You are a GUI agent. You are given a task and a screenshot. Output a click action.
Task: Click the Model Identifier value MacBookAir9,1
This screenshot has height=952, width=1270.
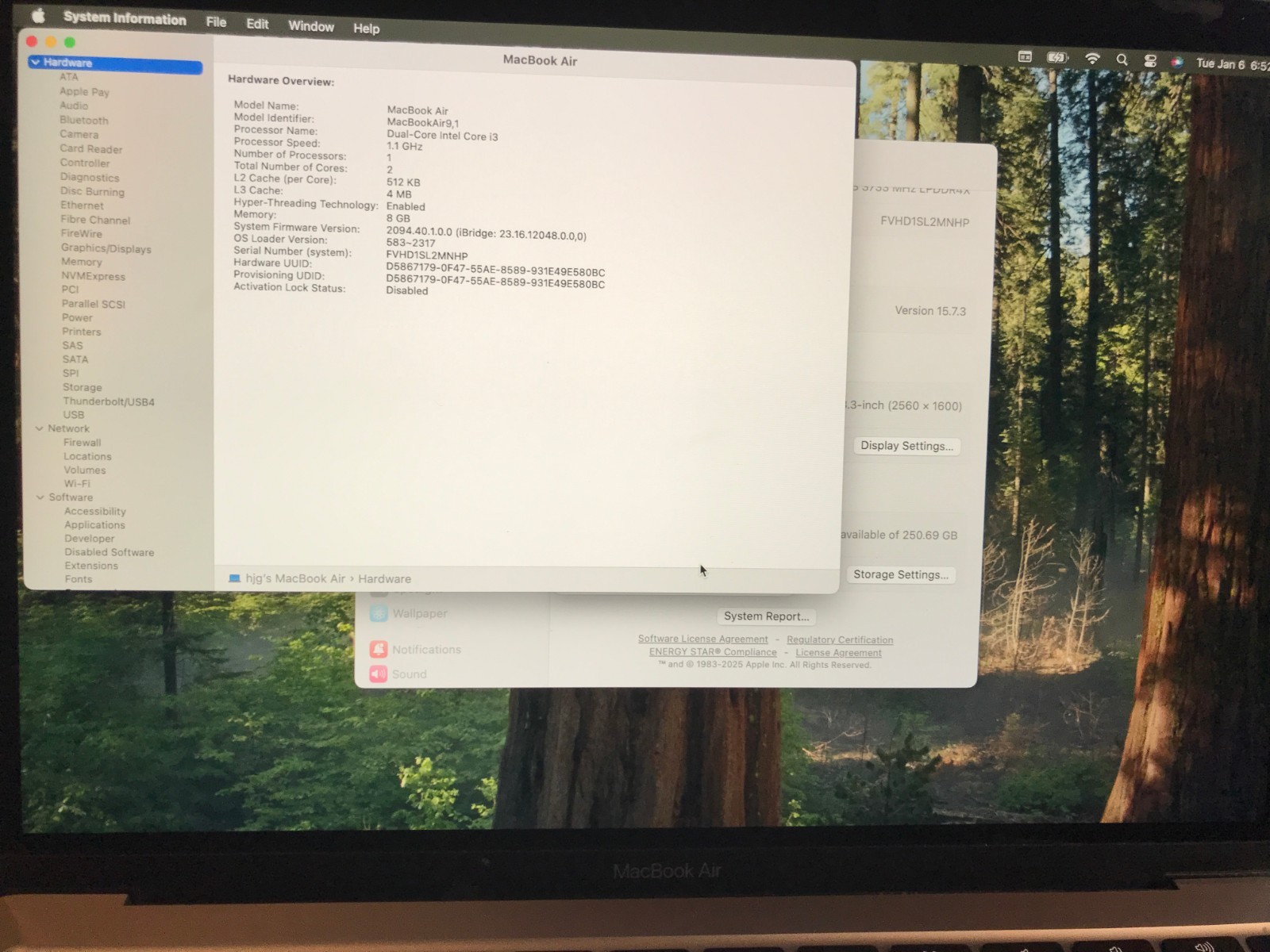tap(423, 123)
